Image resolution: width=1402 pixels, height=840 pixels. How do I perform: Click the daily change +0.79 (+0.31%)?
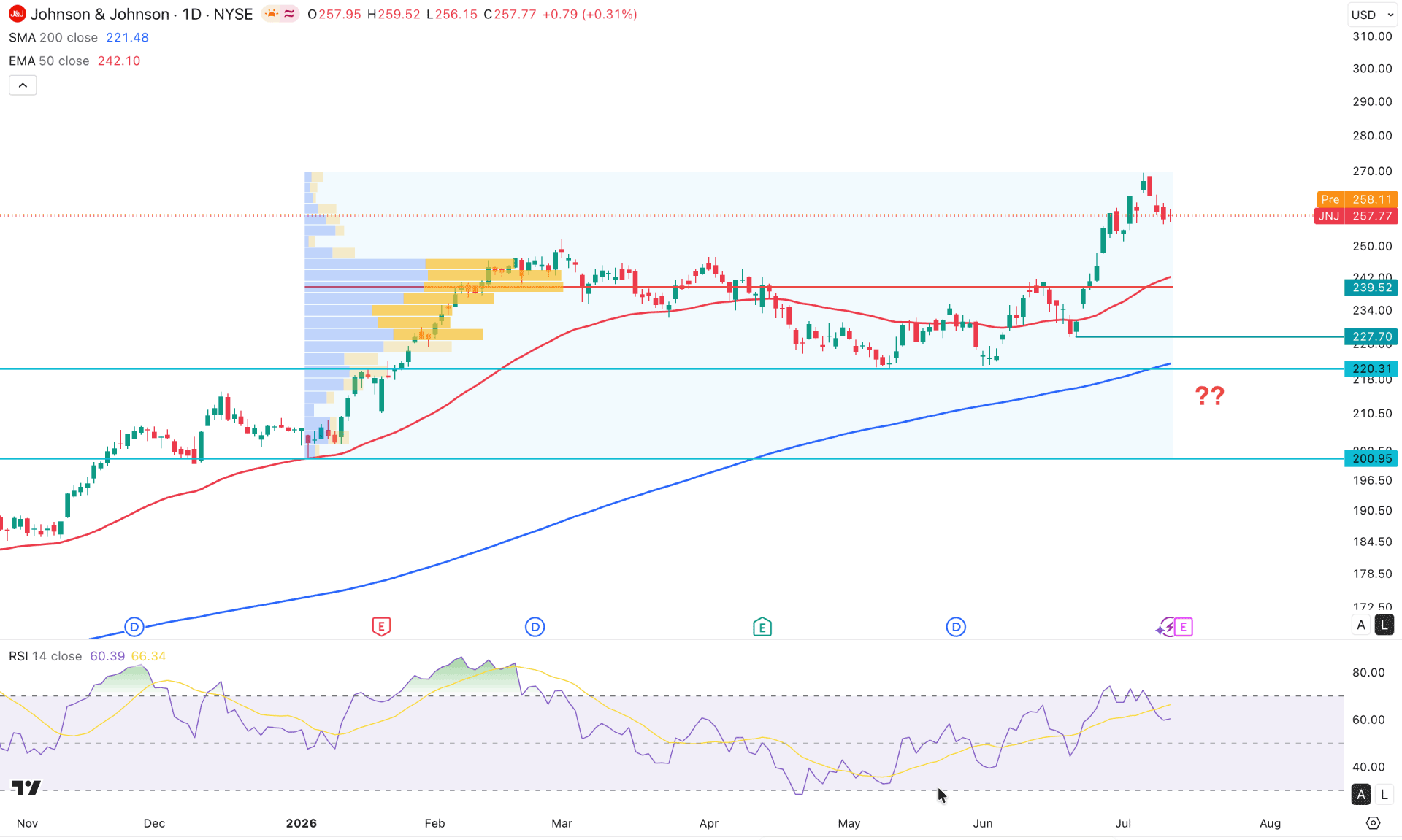point(589,14)
